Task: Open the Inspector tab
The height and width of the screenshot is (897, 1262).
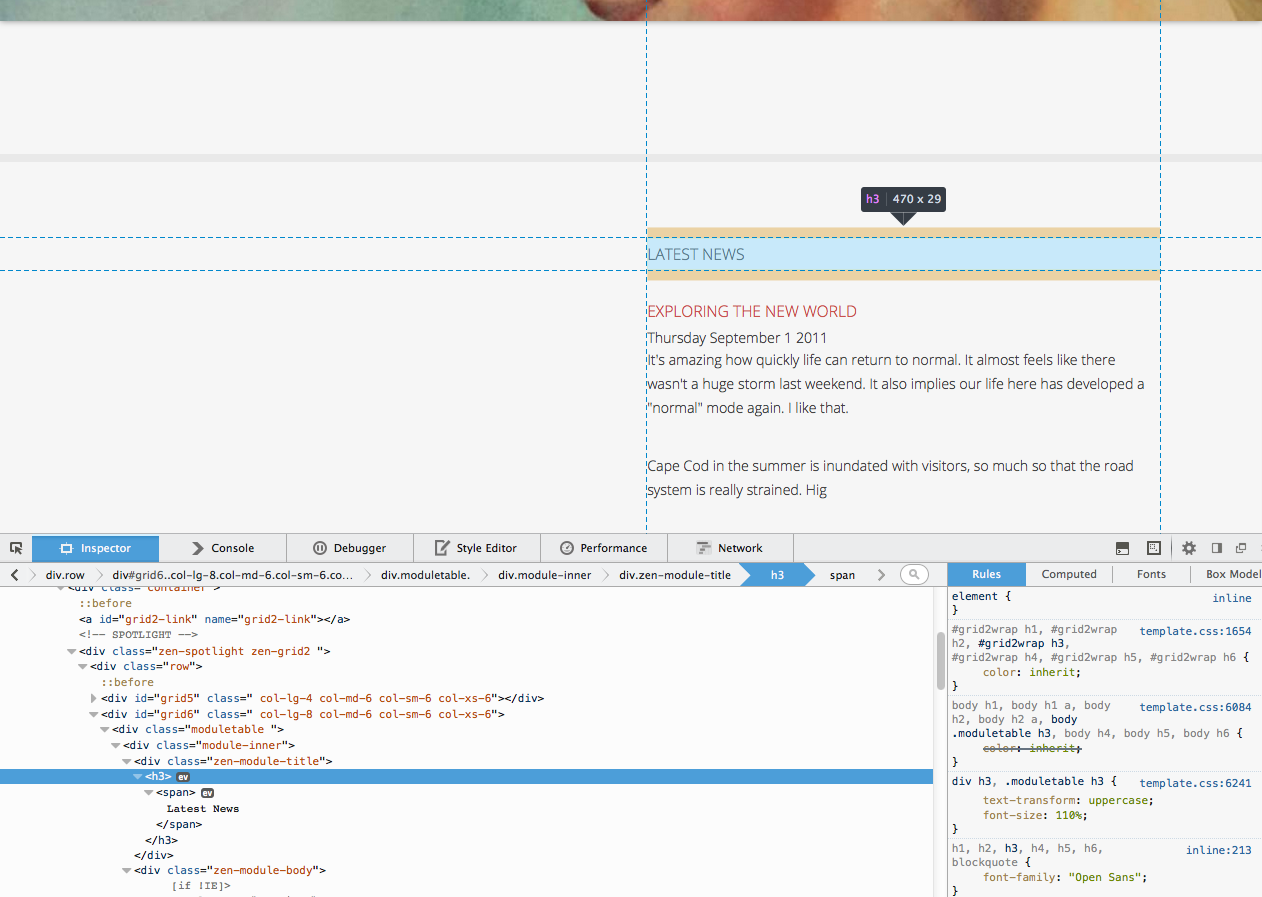Action: coord(96,548)
